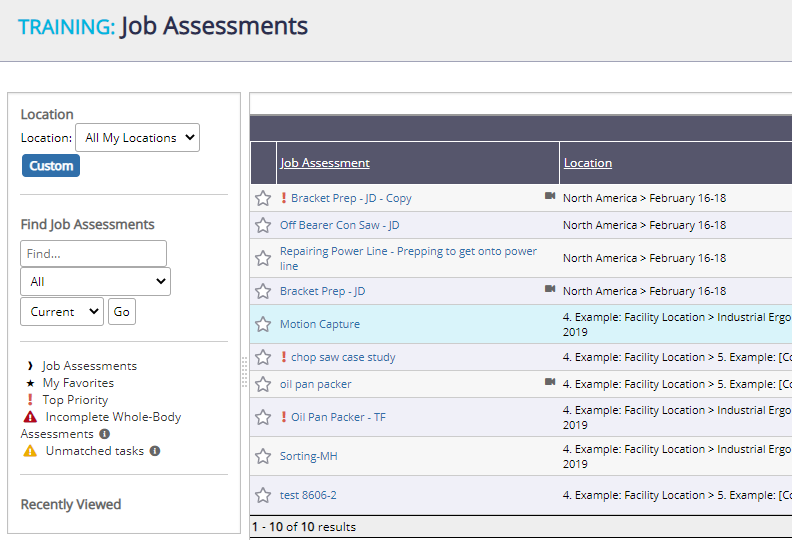This screenshot has width=792, height=540.
Task: Focus the Find... search field
Action: (x=93, y=254)
